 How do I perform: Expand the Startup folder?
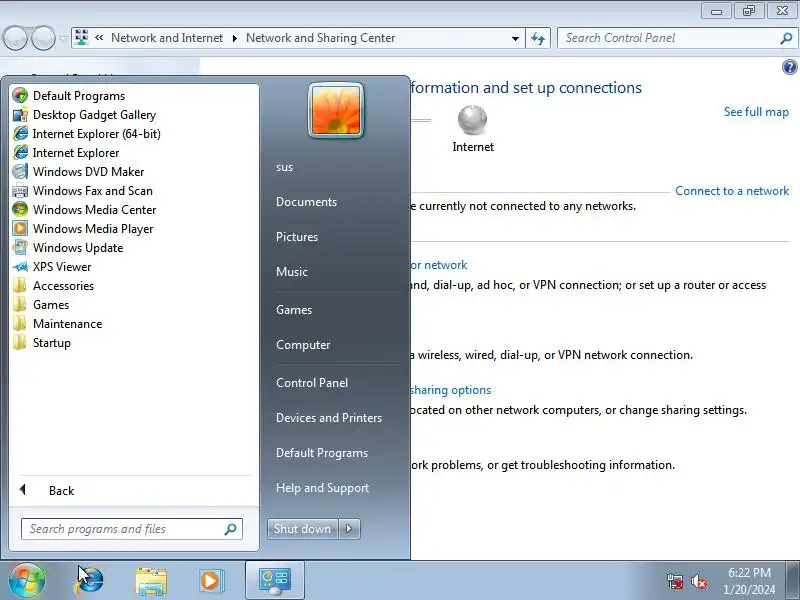42,343
